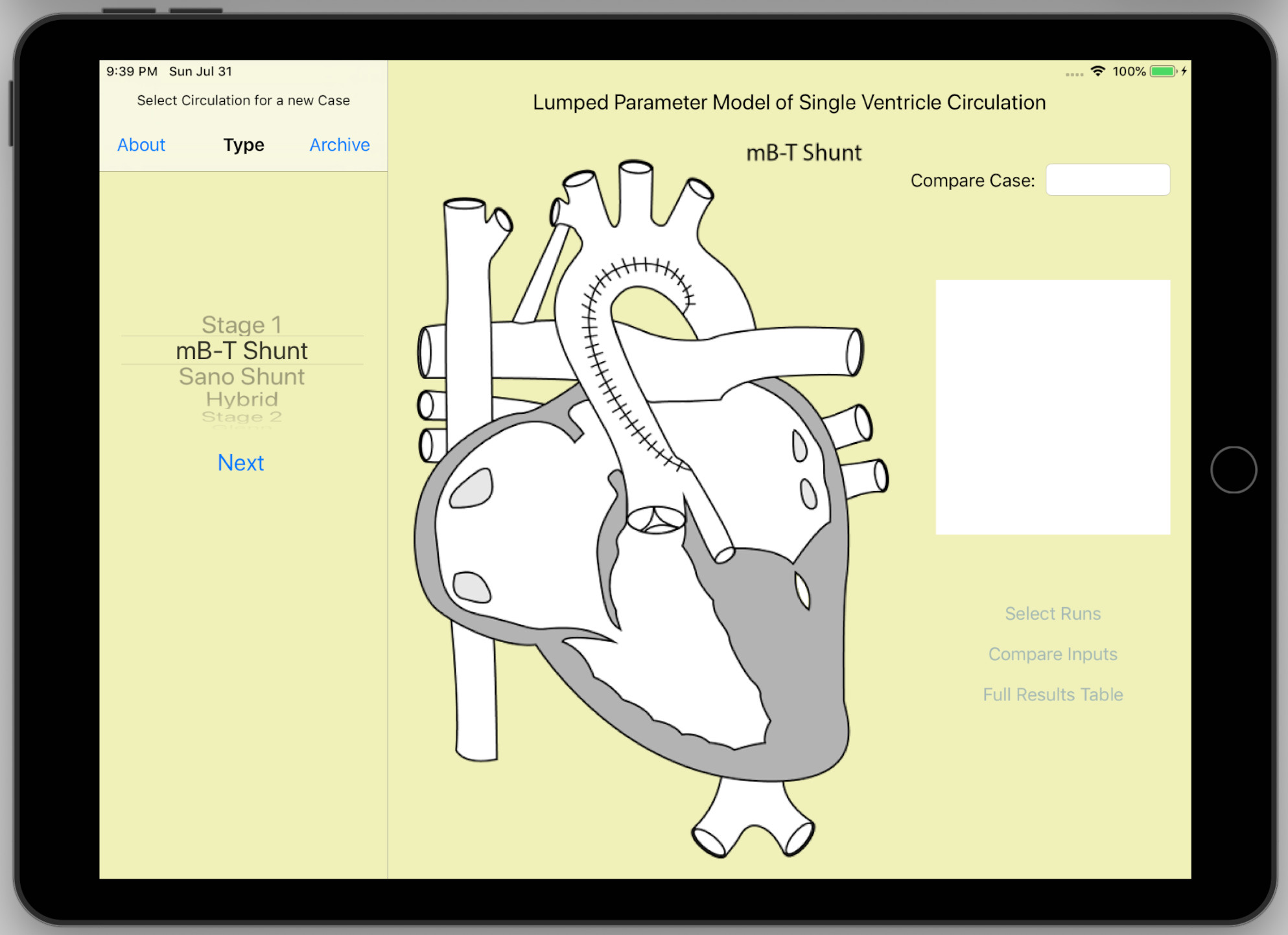Select the Type tab
The width and height of the screenshot is (1288, 935).
243,144
